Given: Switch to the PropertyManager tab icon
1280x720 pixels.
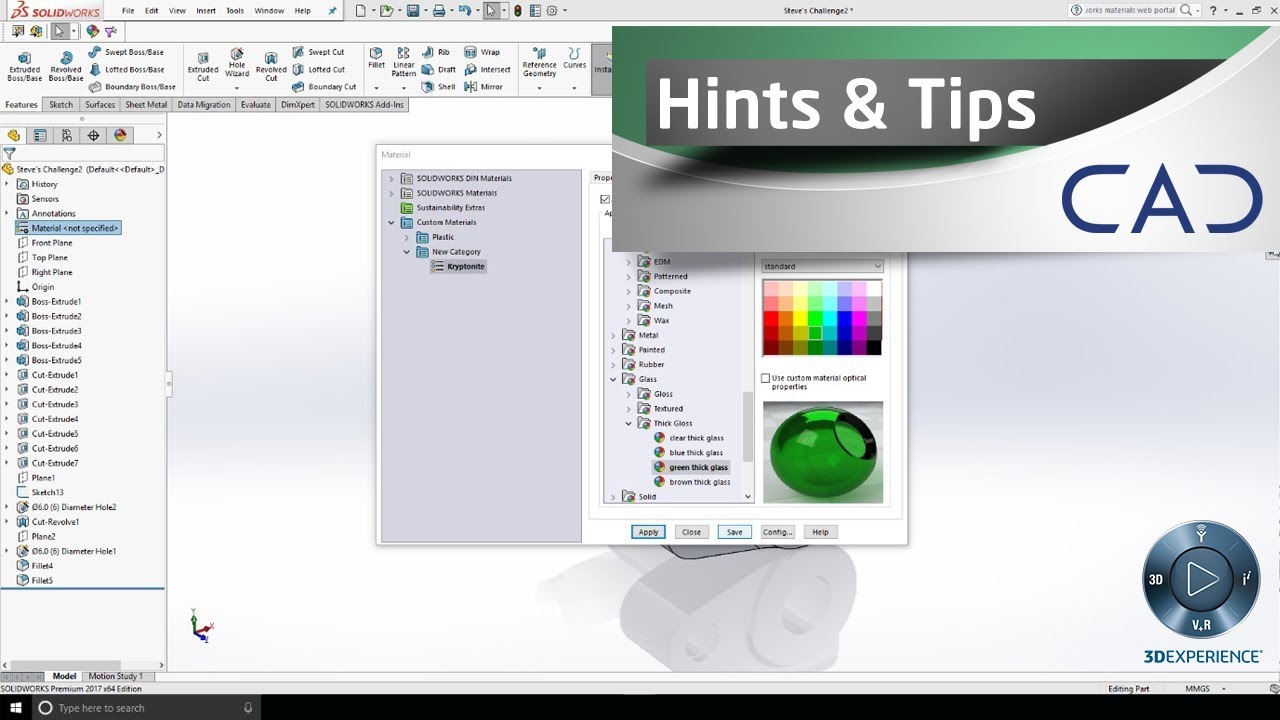Looking at the screenshot, I should [40, 135].
